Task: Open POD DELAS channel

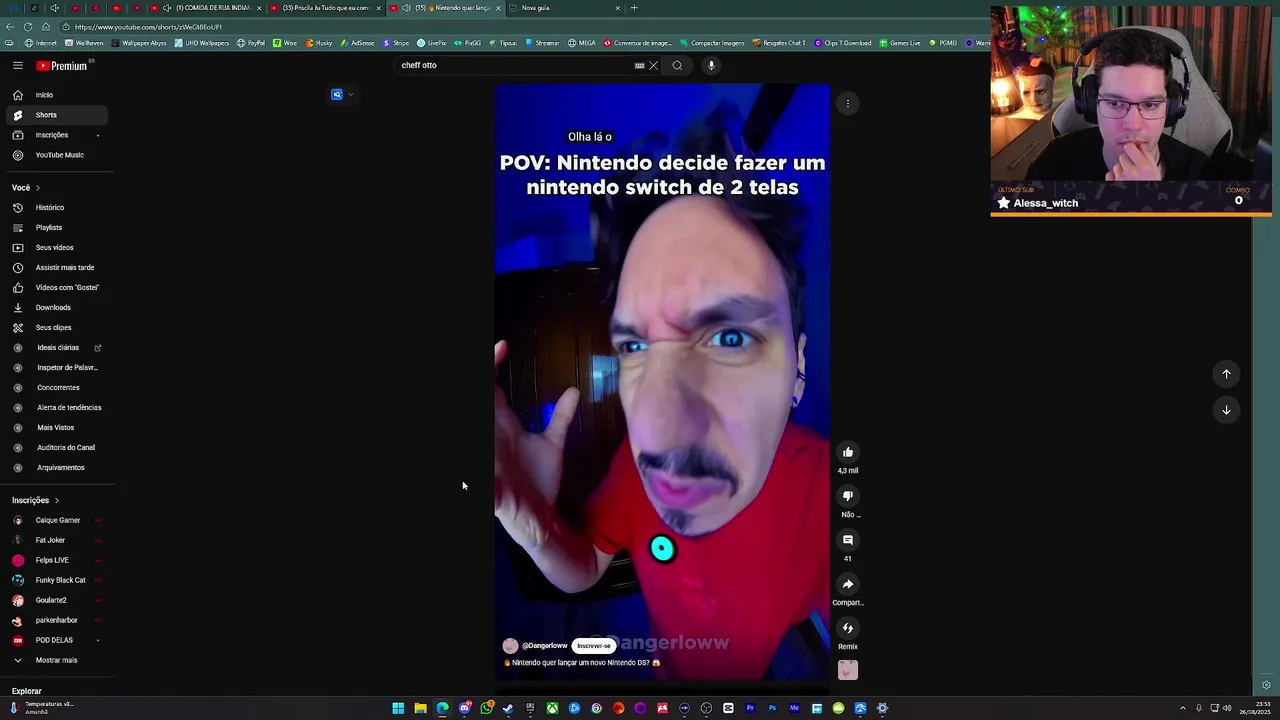Action: (55, 640)
